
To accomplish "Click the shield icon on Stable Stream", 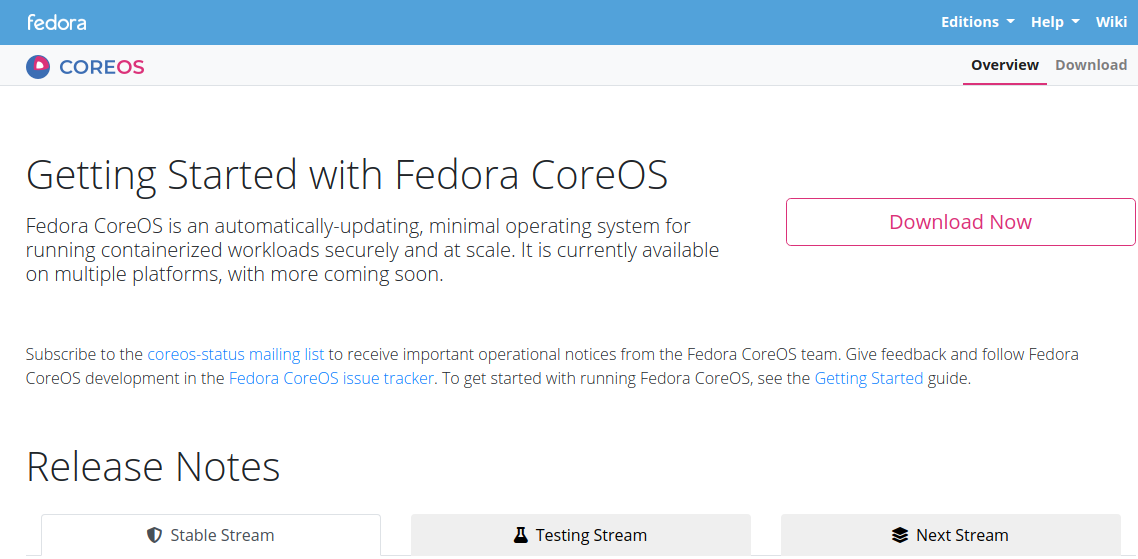I will 154,535.
